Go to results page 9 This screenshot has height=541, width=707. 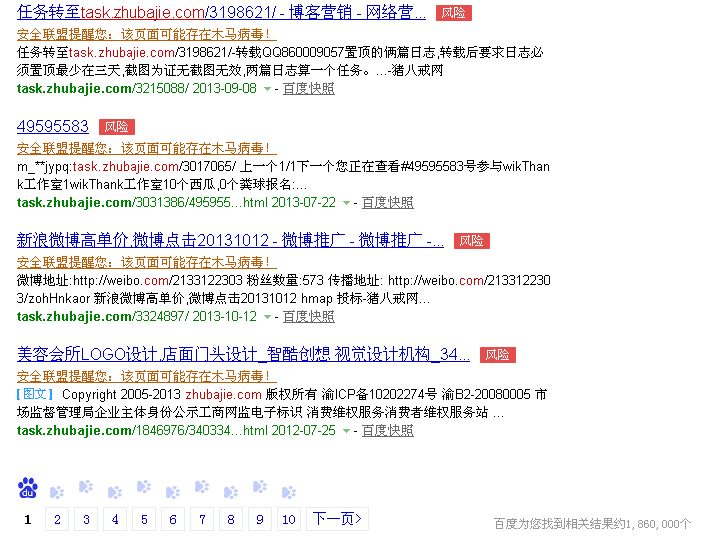(260, 519)
